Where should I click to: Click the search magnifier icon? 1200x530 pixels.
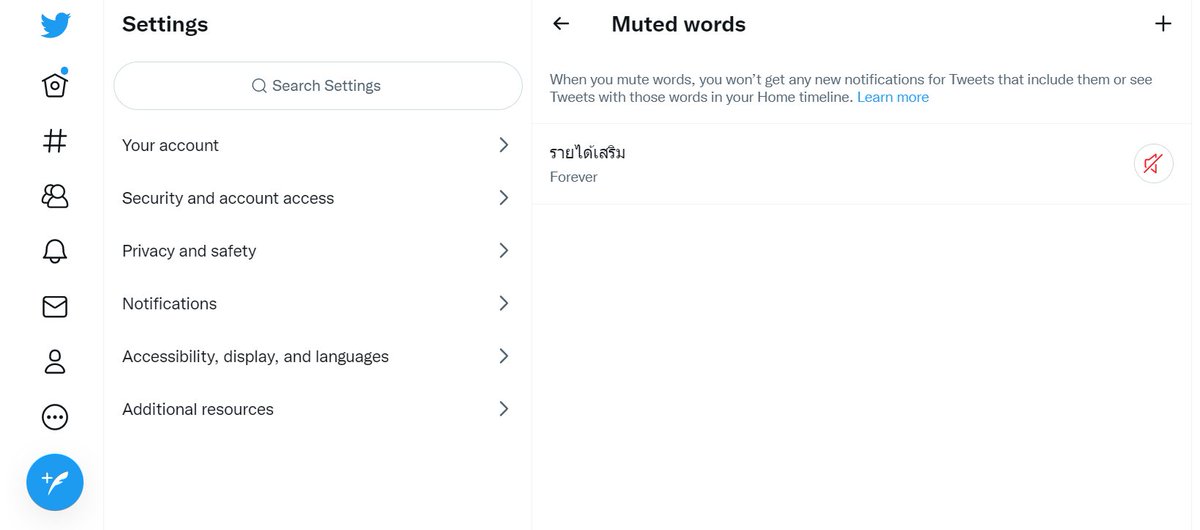[259, 86]
